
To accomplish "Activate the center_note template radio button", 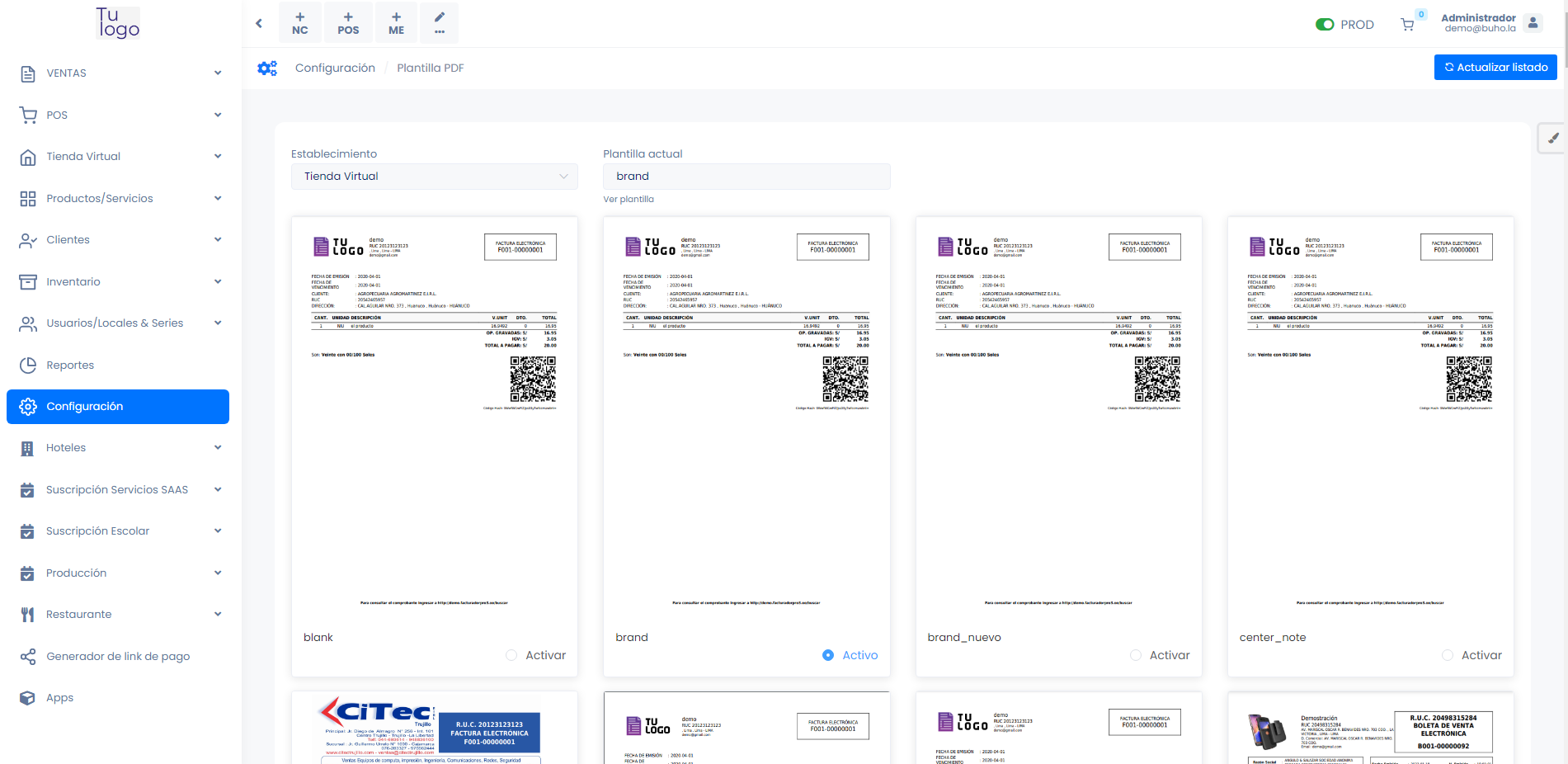I will click(1448, 655).
